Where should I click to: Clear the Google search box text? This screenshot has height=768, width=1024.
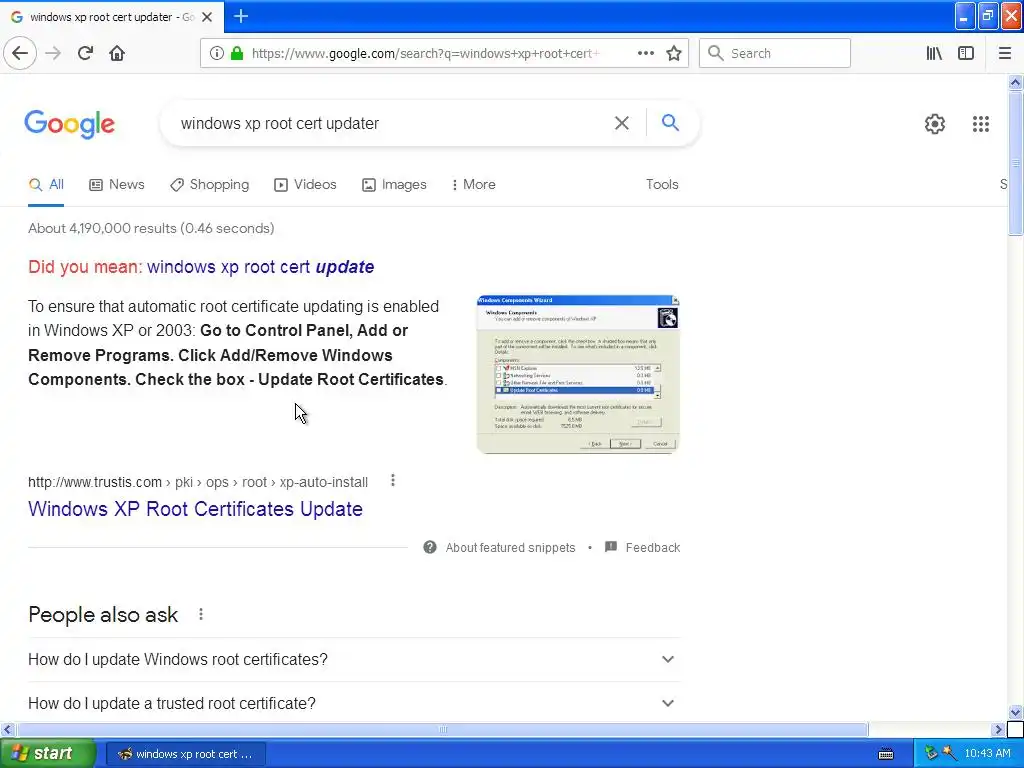(x=622, y=123)
